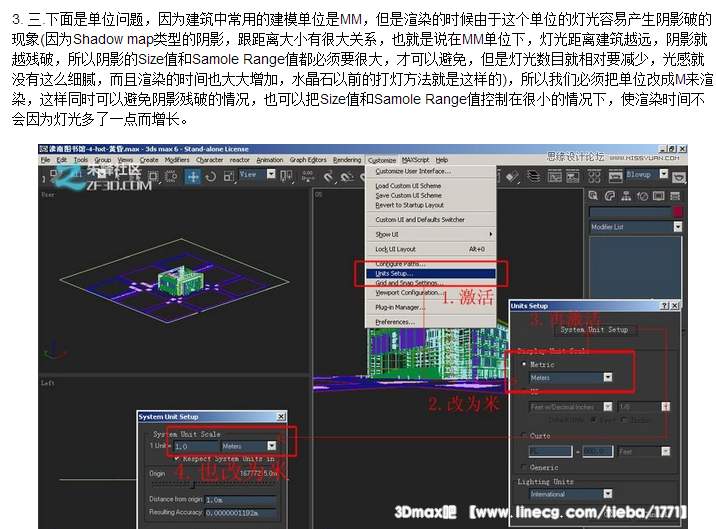Toggle Respect System Units in Files checkbox
This screenshot has width=716, height=529.
(x=177, y=458)
